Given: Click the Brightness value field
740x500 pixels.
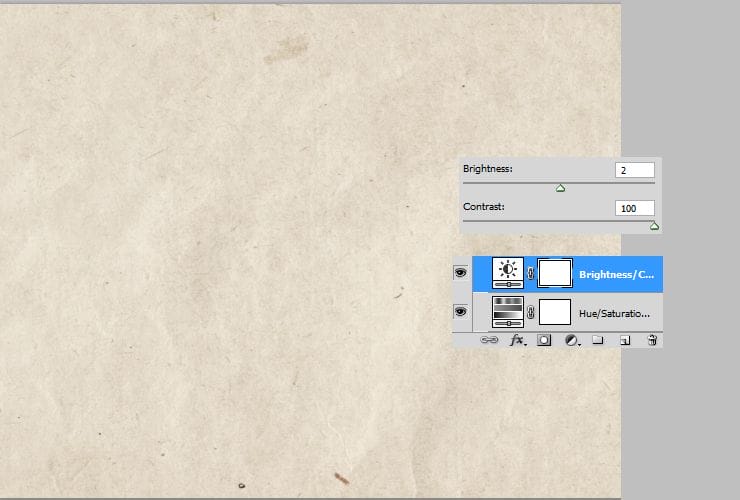Looking at the screenshot, I should 635,170.
